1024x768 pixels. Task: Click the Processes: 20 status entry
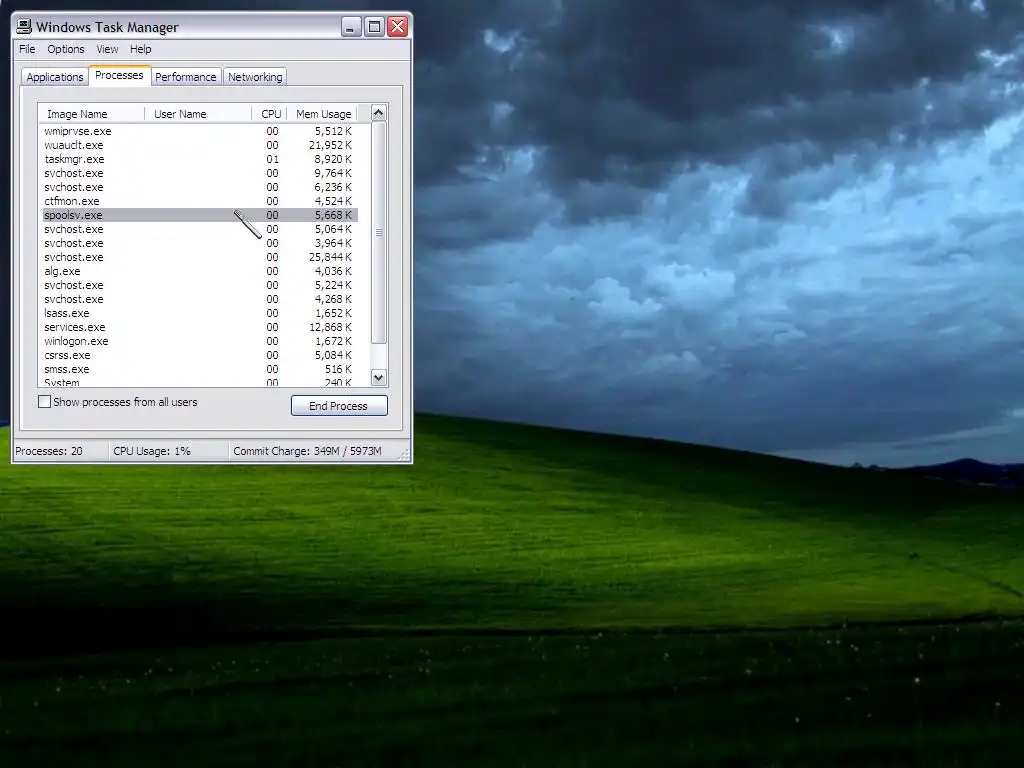(x=49, y=451)
